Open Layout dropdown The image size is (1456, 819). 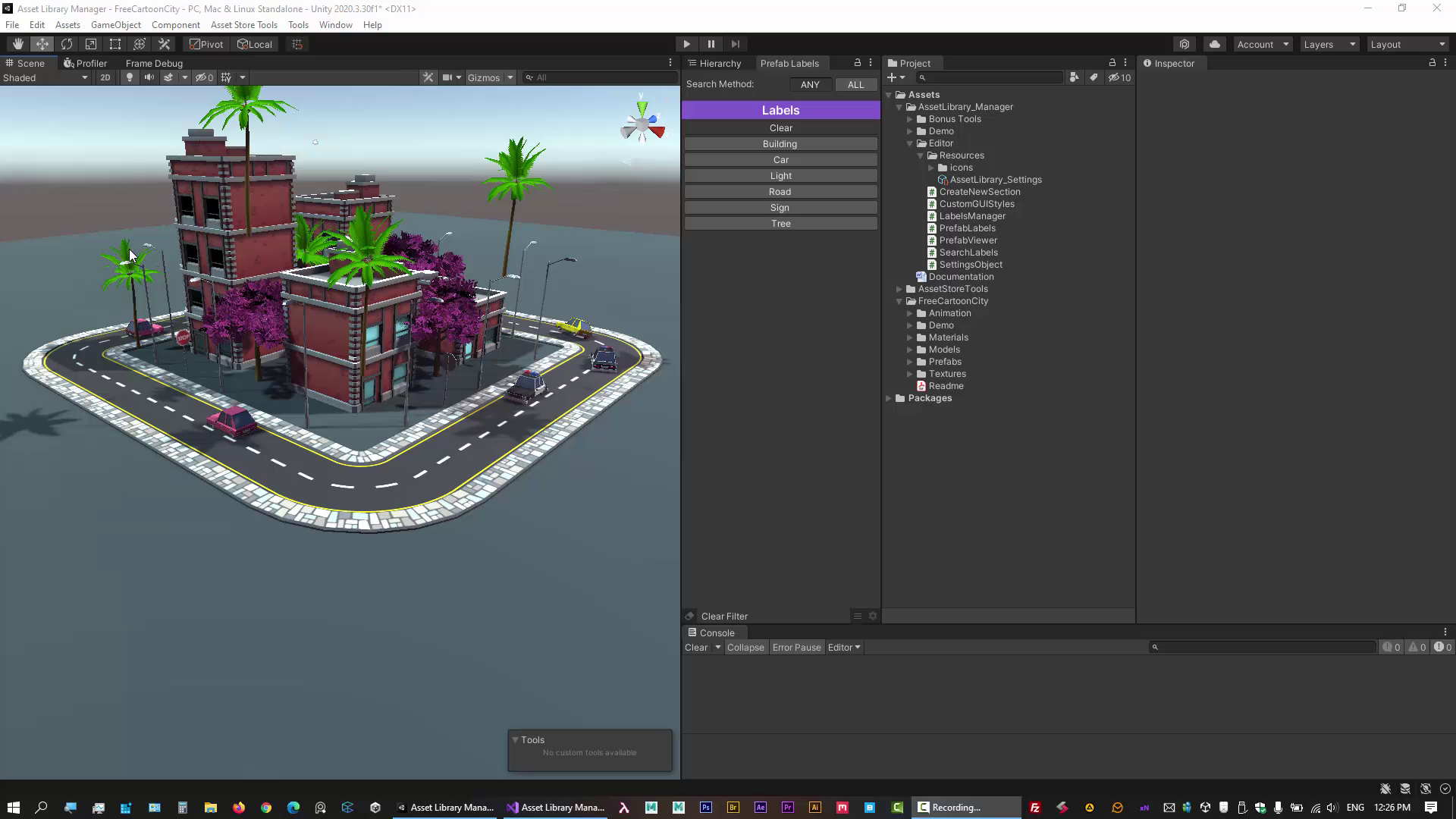[1408, 44]
